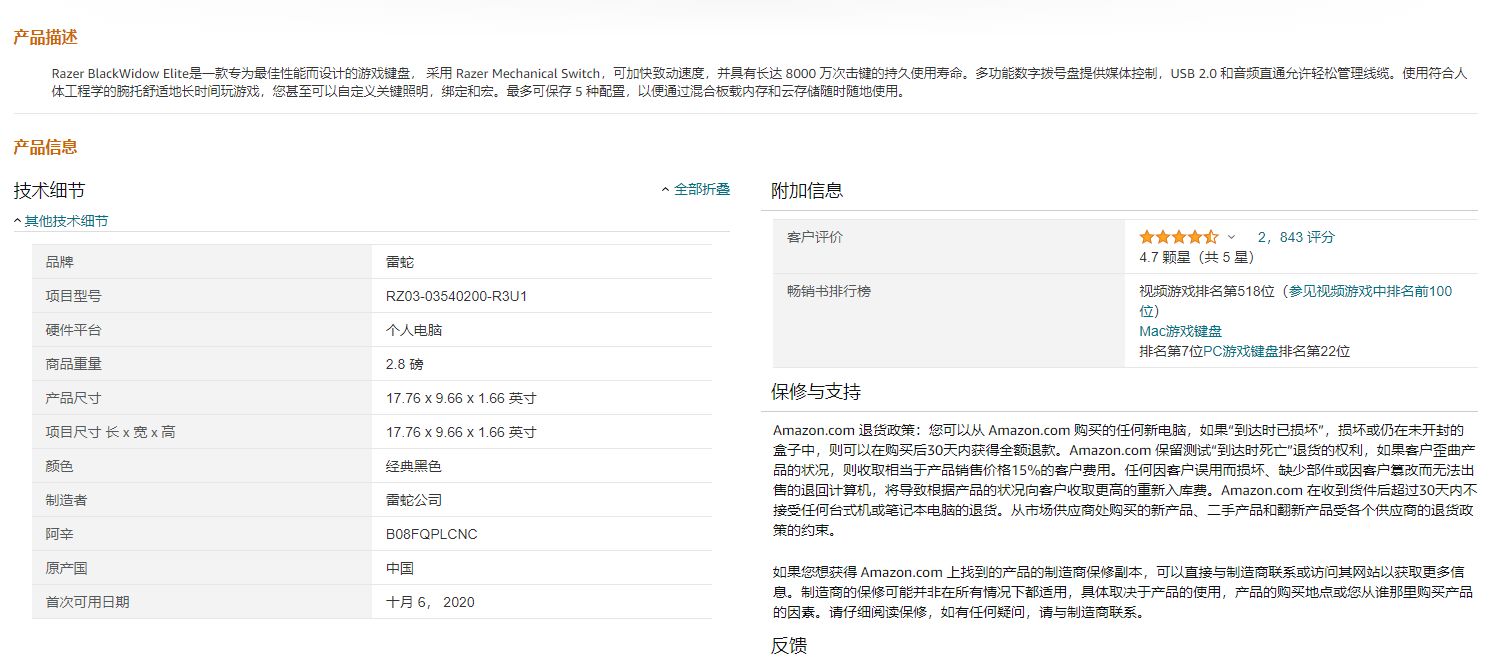Screen dimensions: 1492x664
Task: Click the value 个人电脑
Action: [414, 330]
